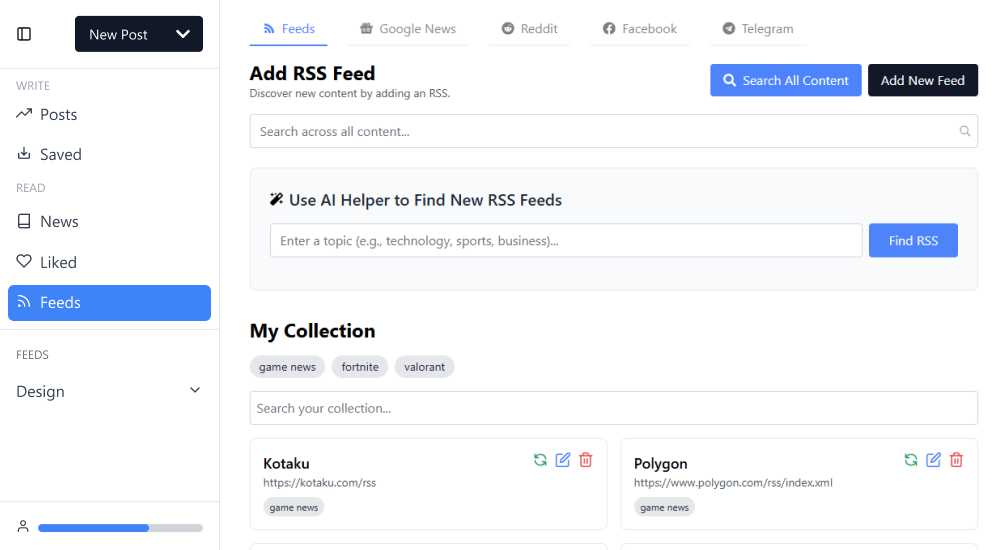Image resolution: width=1000 pixels, height=550 pixels.
Task: Expand the Design feeds group
Action: (195, 391)
